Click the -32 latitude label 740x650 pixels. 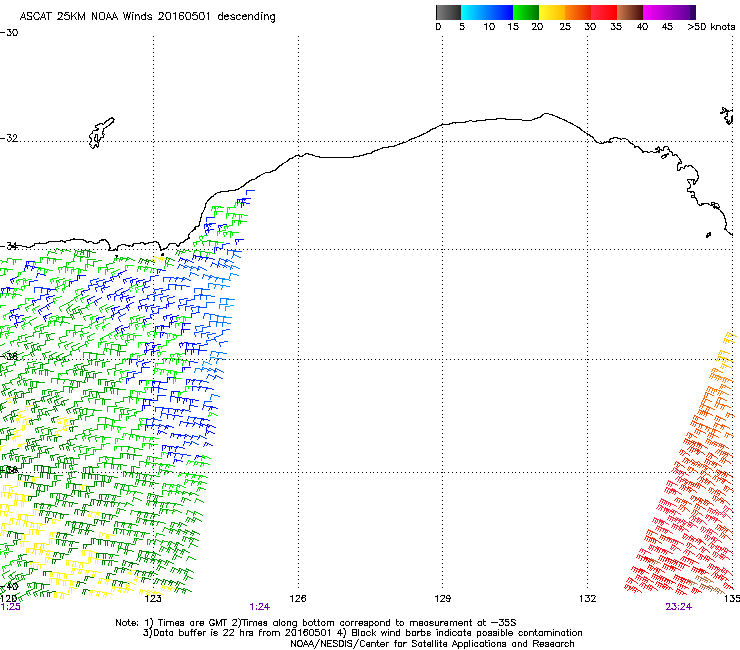point(9,138)
